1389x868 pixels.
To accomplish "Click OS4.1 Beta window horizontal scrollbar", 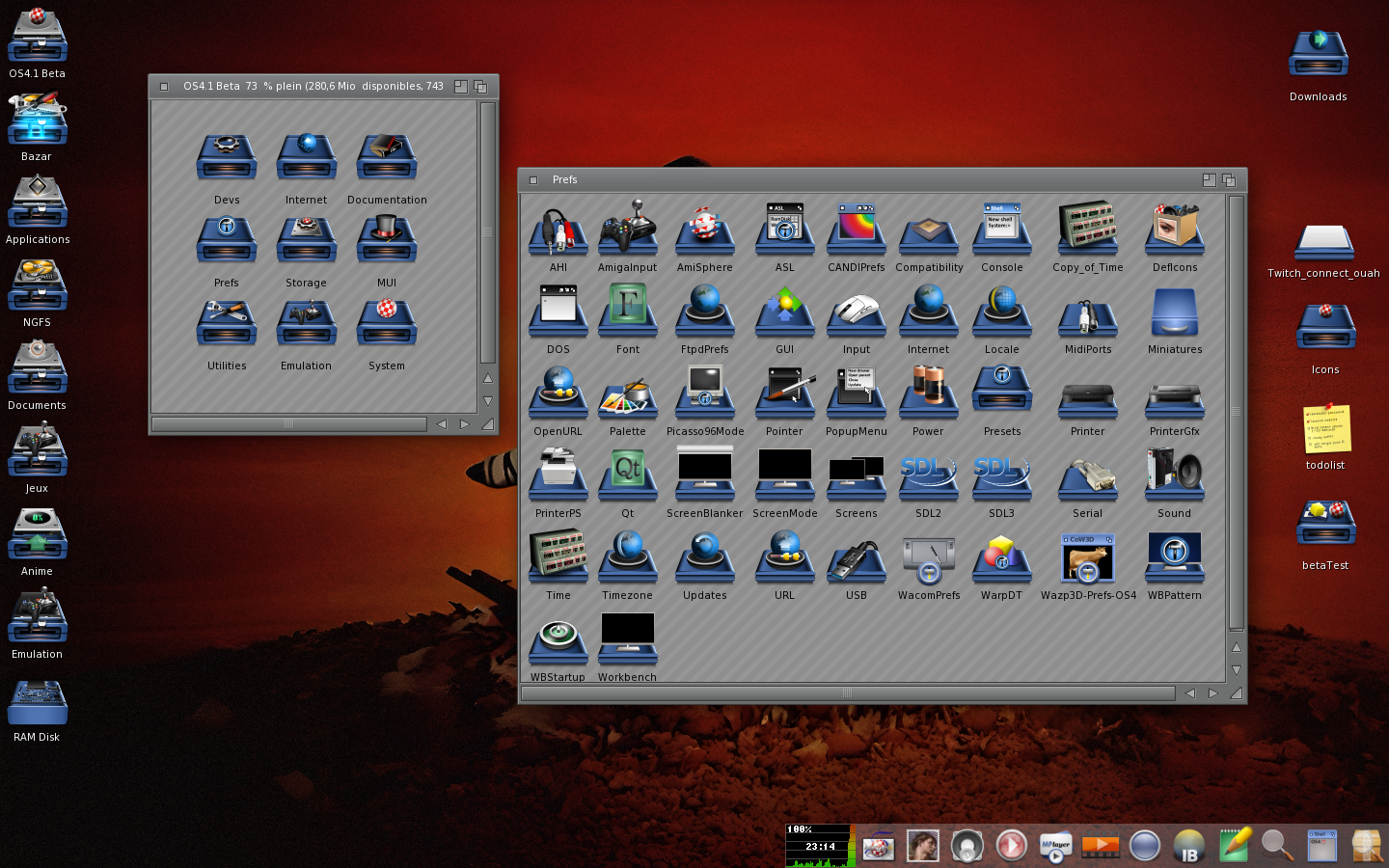I will click(x=288, y=424).
